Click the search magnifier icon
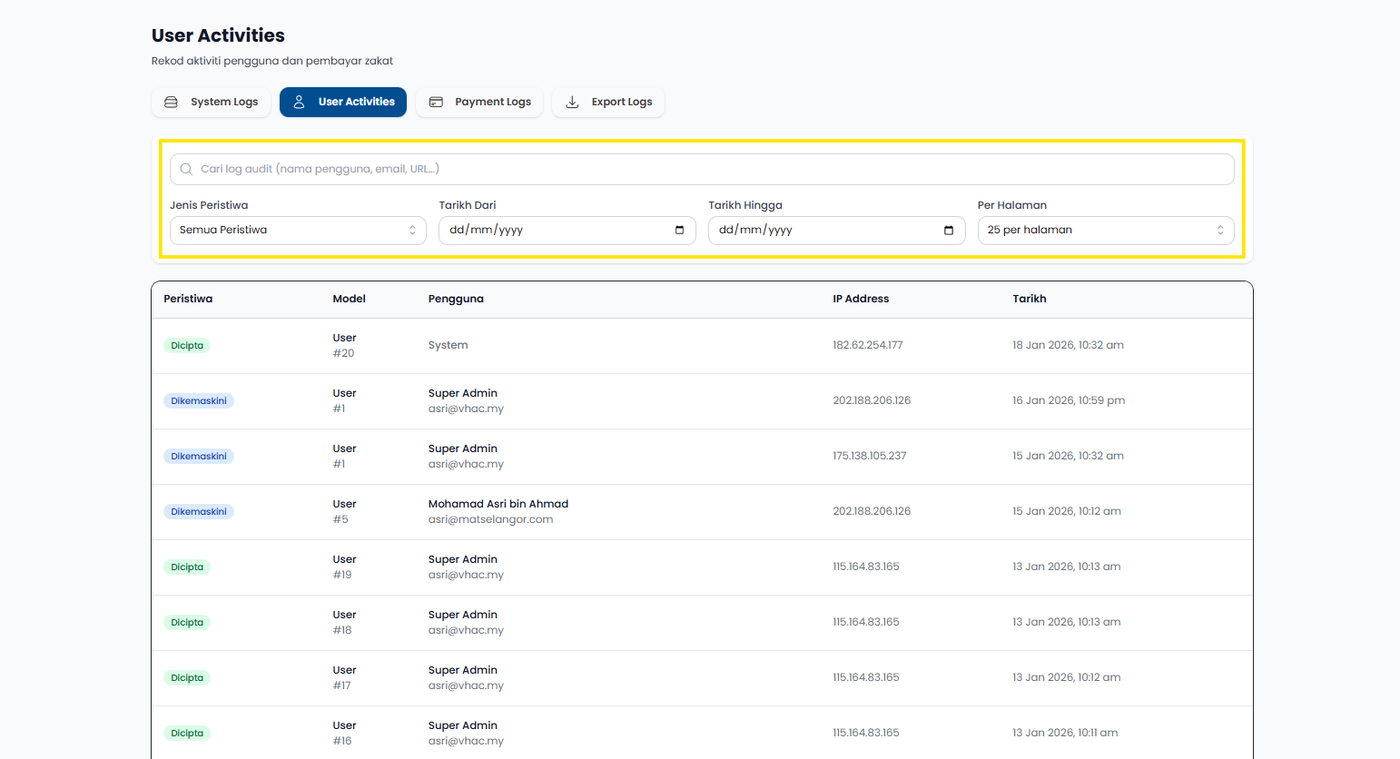This screenshot has width=1400, height=759. coord(186,169)
